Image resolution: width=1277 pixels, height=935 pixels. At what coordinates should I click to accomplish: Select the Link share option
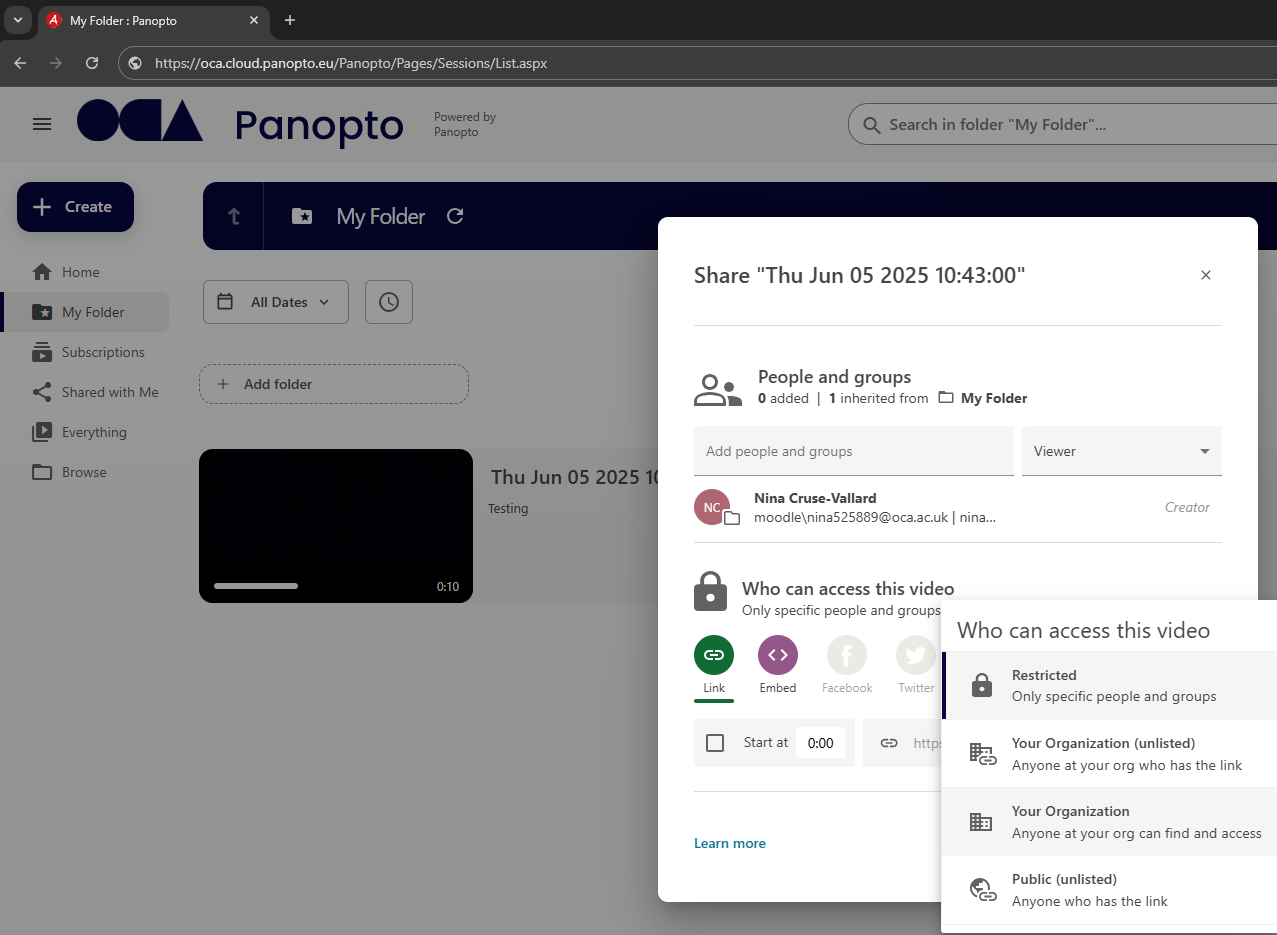tap(714, 665)
